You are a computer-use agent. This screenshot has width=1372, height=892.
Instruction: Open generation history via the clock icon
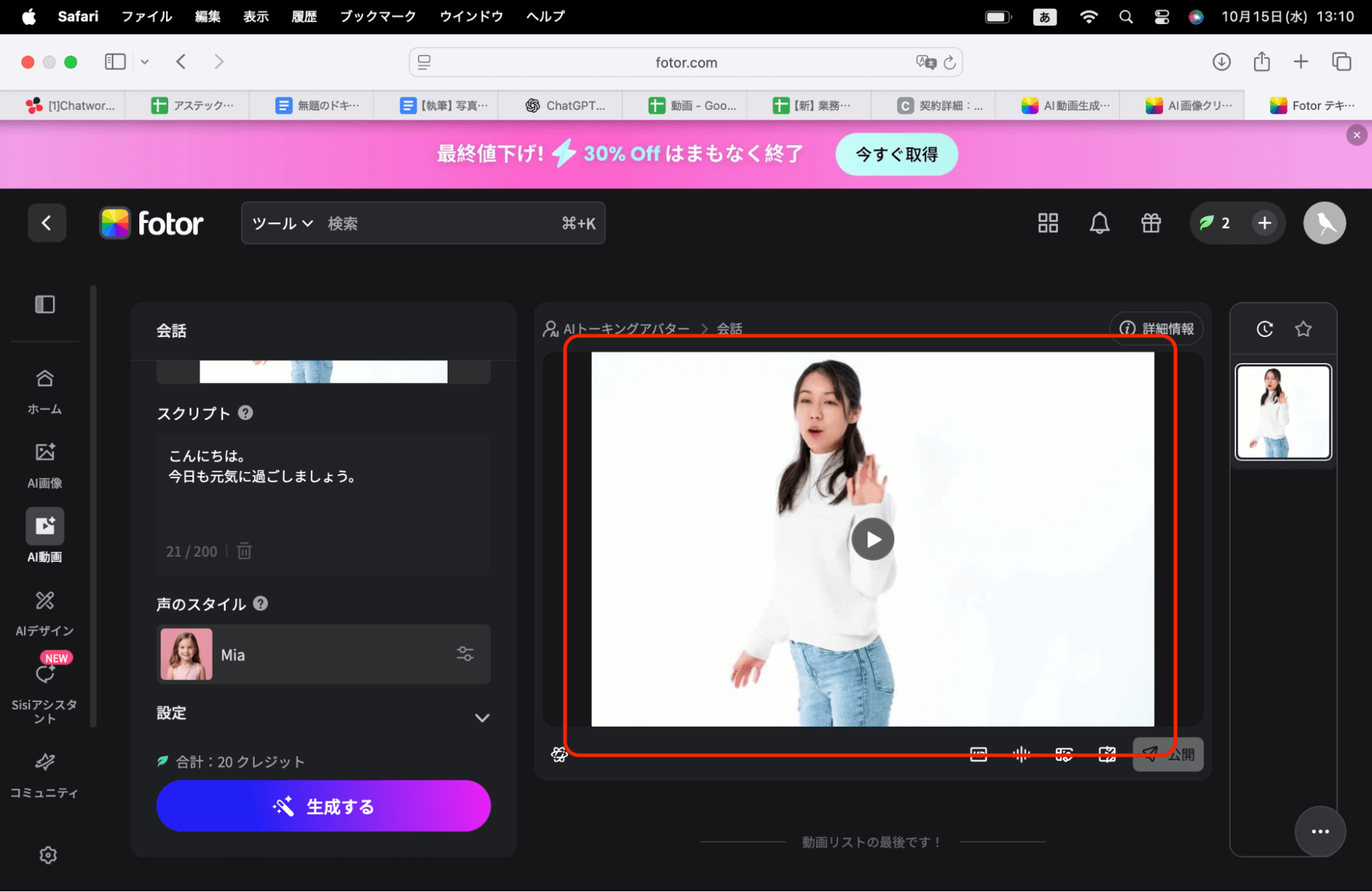(1265, 329)
